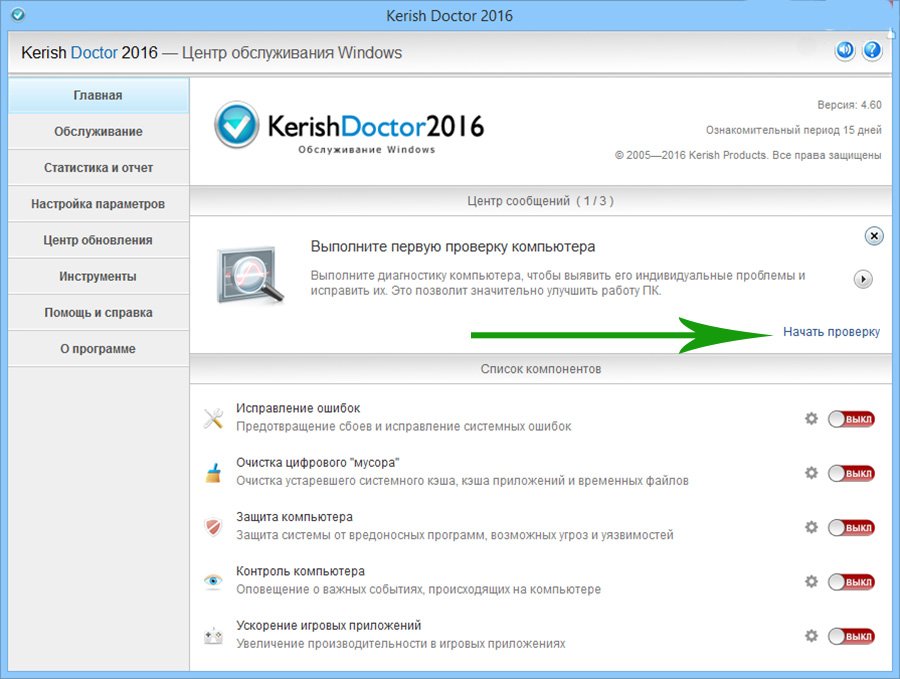The width and height of the screenshot is (900, 679).
Task: Go to Настройка параметров
Action: tap(98, 204)
